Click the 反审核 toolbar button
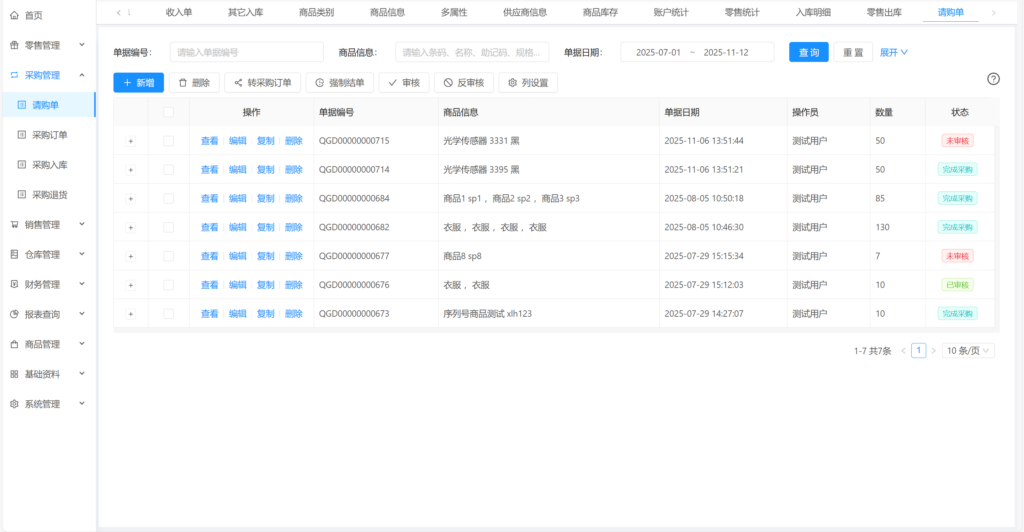Image resolution: width=1024 pixels, height=532 pixels. 463,83
